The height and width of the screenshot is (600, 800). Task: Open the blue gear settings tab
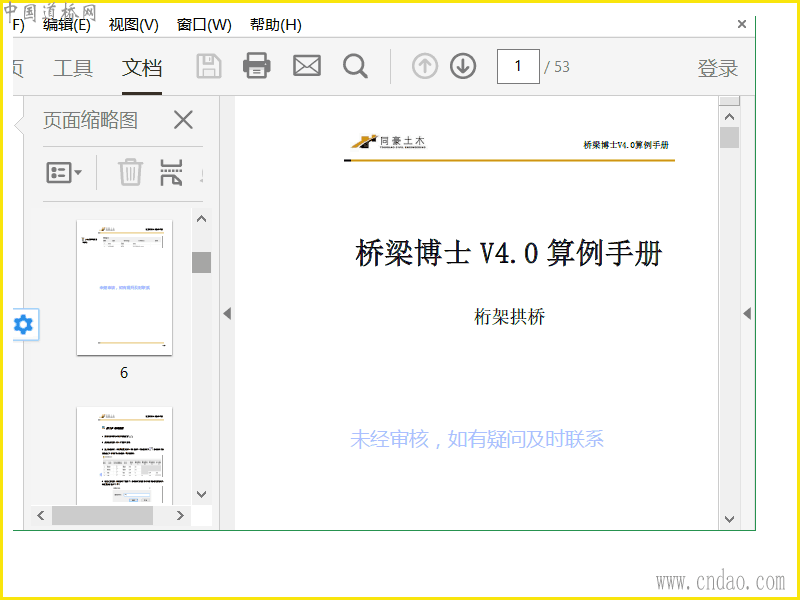pyautogui.click(x=24, y=324)
